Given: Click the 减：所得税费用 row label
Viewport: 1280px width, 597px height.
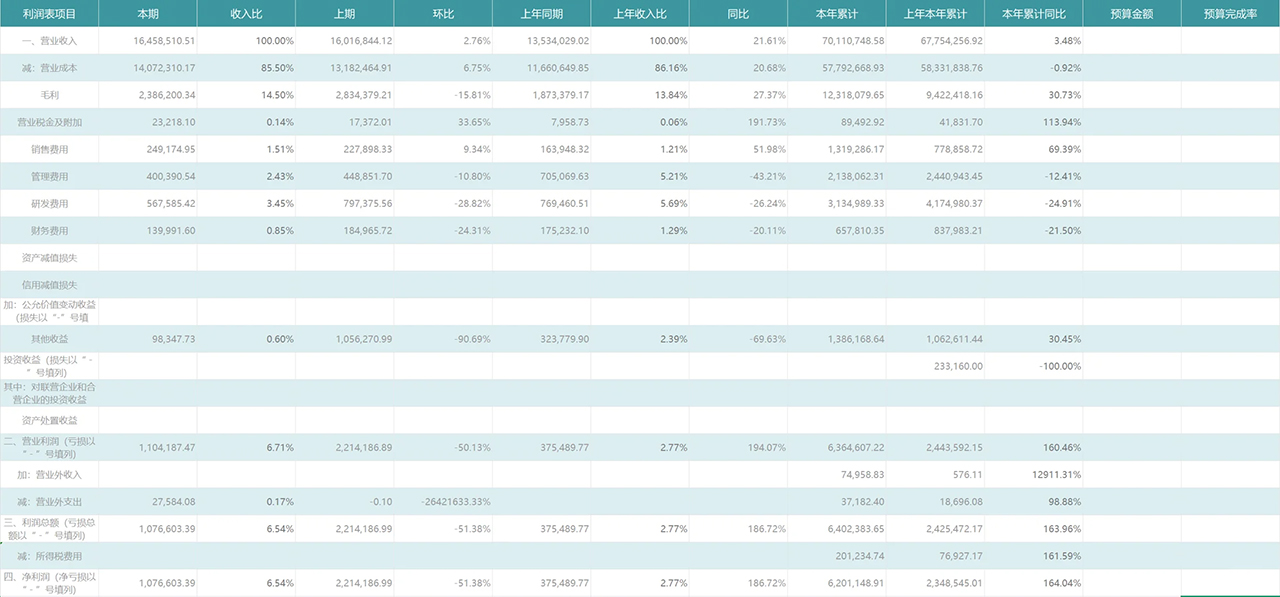Looking at the screenshot, I should (49, 556).
